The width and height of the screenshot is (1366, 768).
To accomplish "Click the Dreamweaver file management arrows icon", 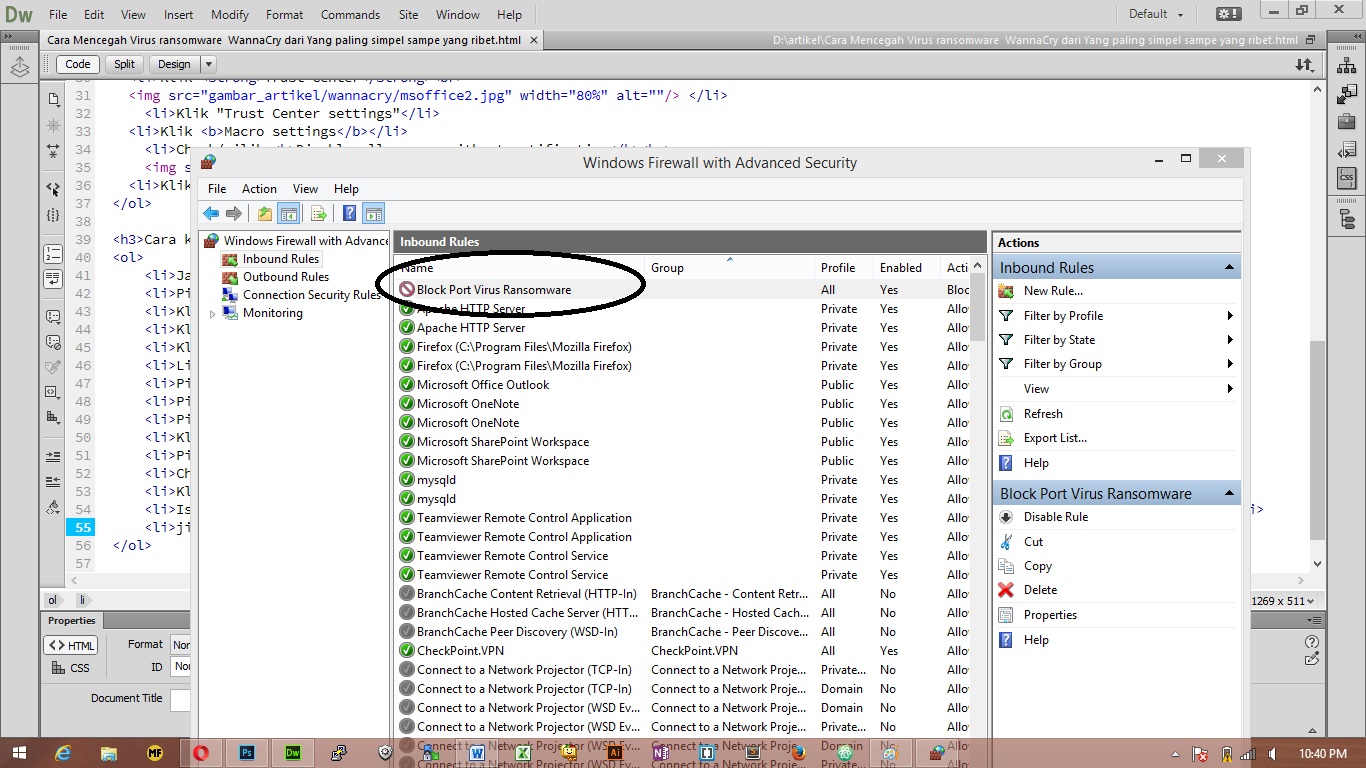I will 1304,64.
